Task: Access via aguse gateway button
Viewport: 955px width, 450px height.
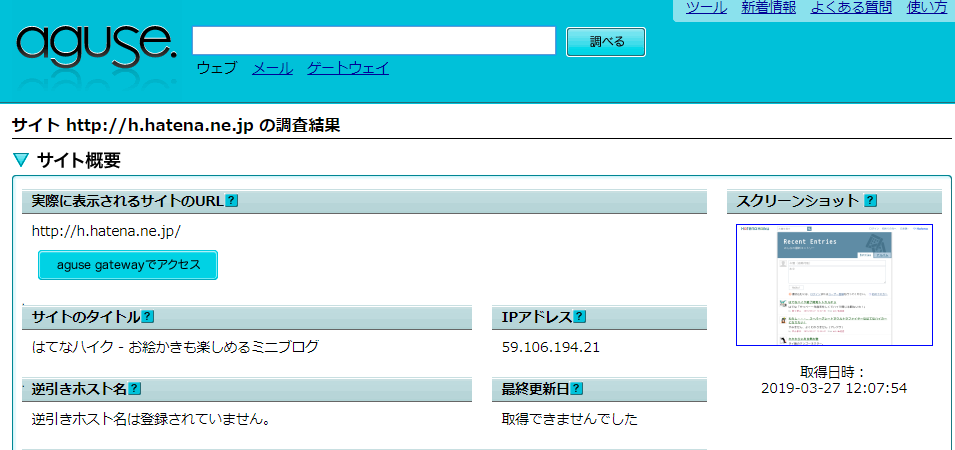Action: [128, 265]
